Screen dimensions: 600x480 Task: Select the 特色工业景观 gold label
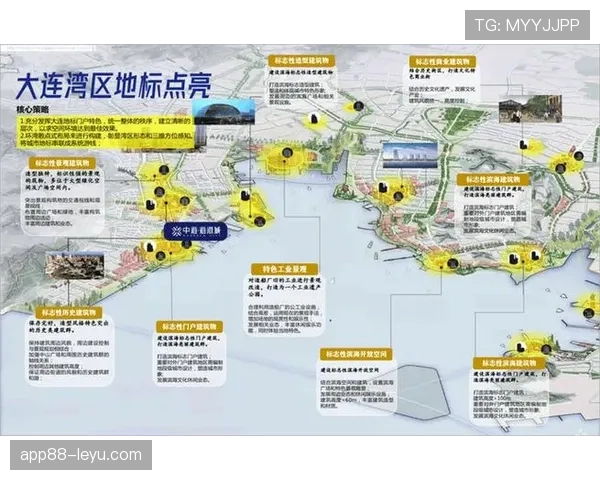(285, 268)
